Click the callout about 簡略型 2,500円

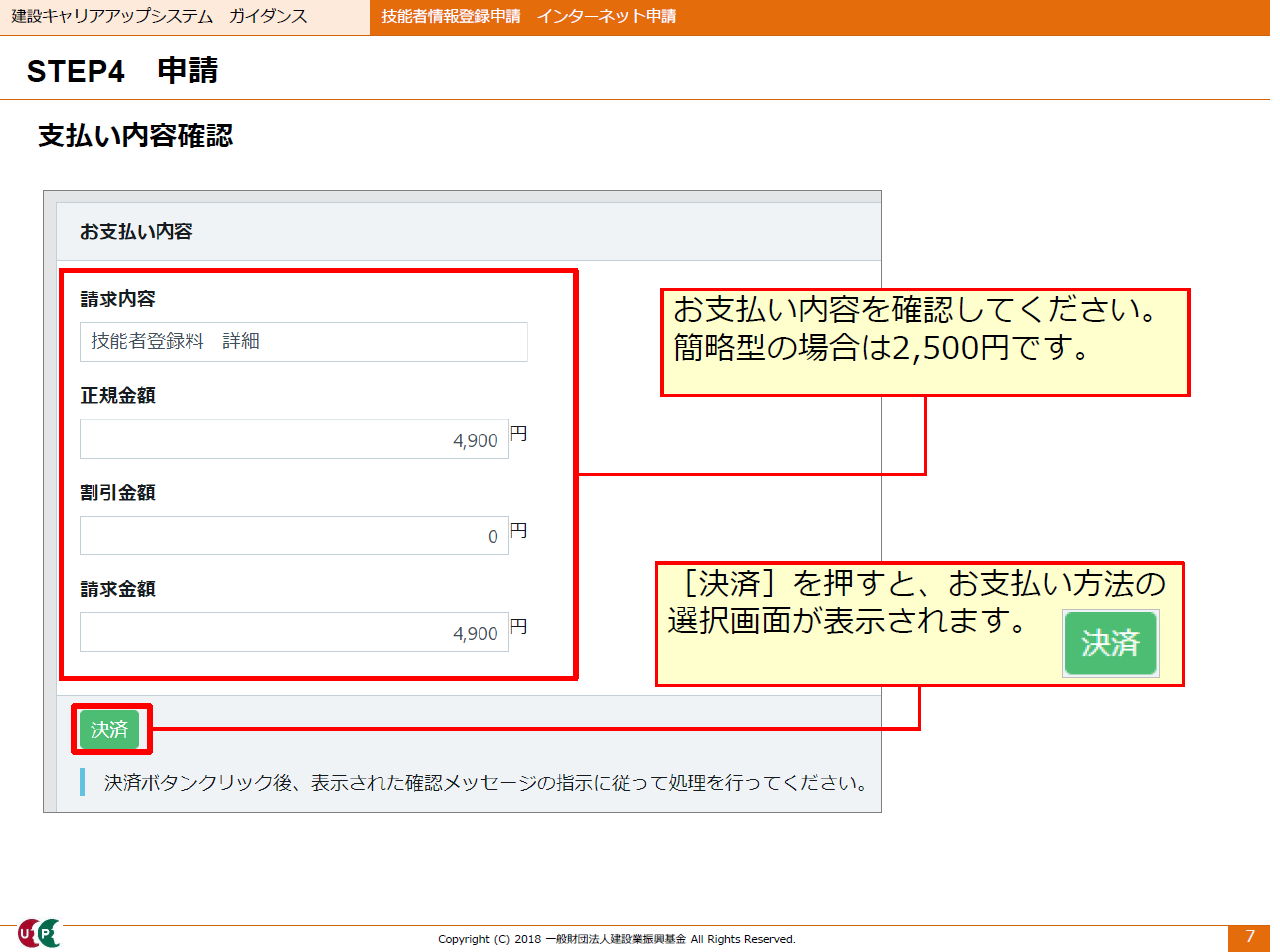tap(925, 342)
